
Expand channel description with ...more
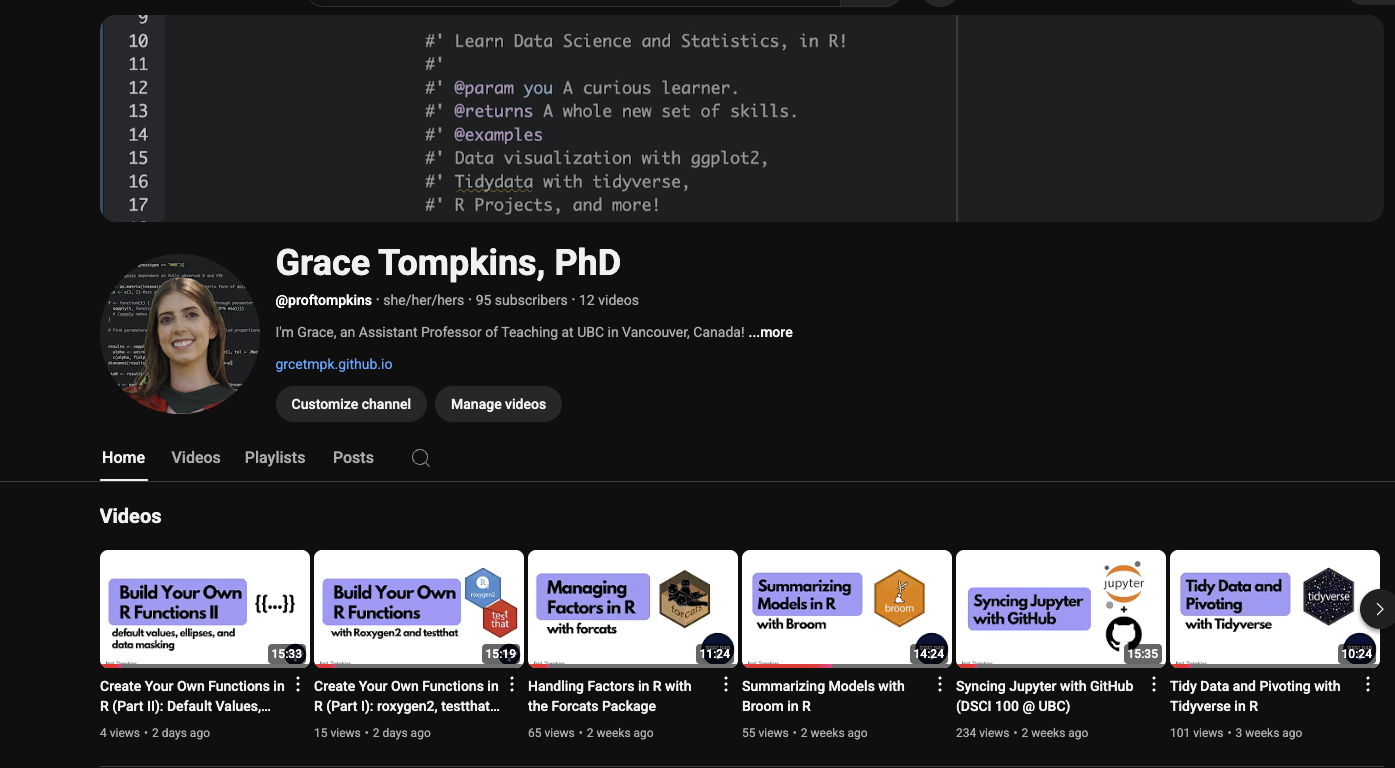coord(770,332)
